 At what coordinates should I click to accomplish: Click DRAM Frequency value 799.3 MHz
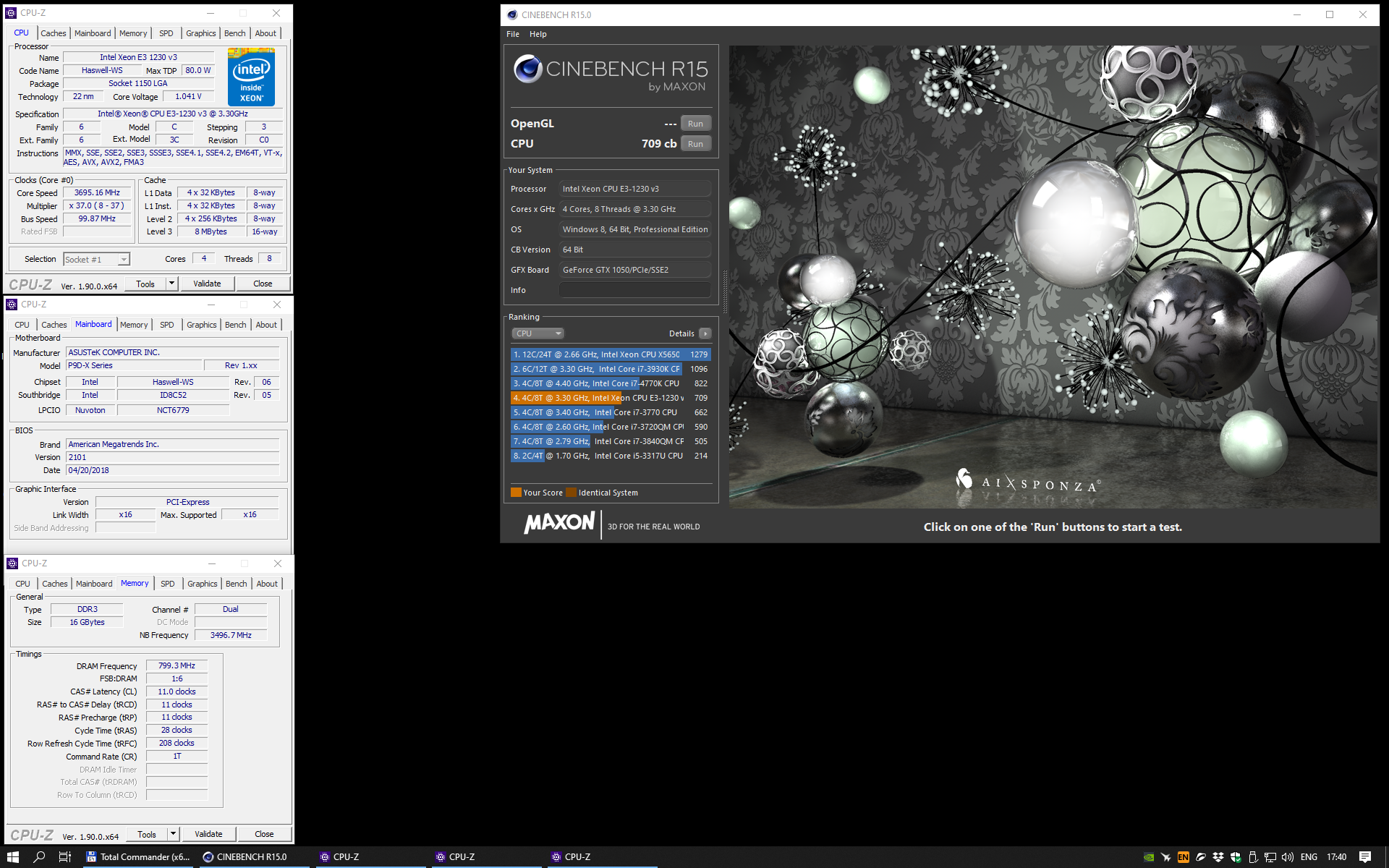[177, 665]
